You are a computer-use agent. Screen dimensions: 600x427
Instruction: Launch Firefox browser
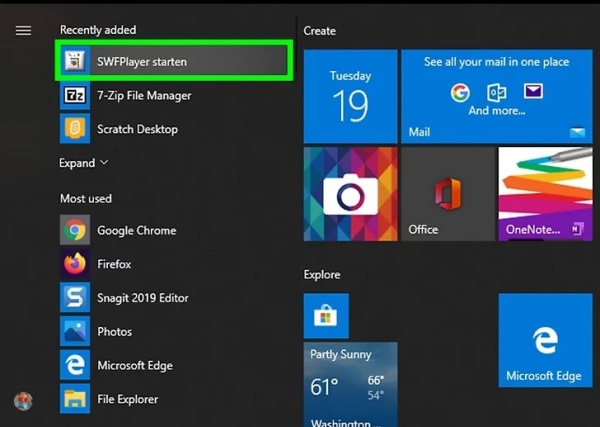tap(113, 265)
